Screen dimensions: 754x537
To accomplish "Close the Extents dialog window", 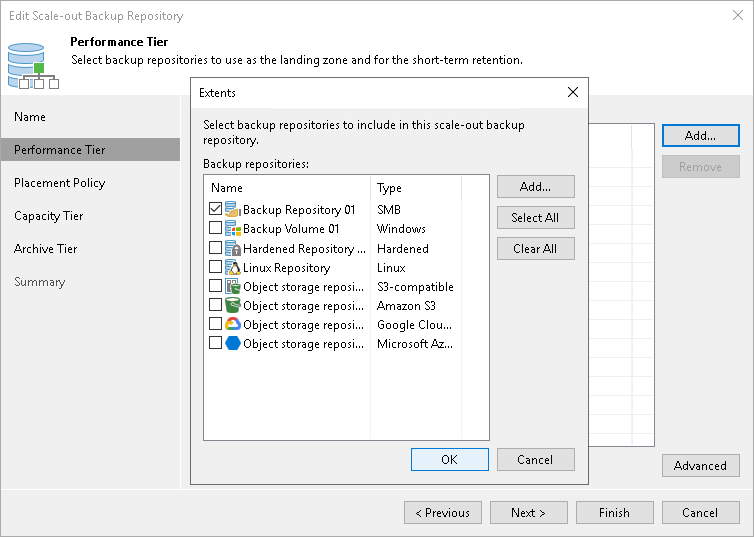I will 573,92.
